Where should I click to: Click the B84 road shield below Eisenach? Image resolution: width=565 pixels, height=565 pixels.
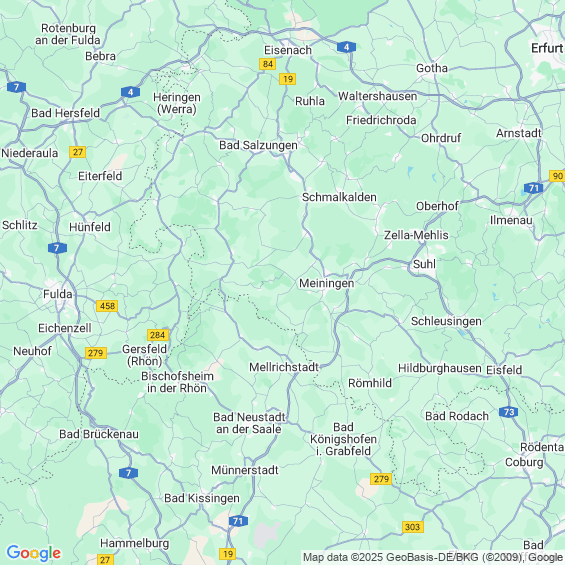click(x=267, y=64)
